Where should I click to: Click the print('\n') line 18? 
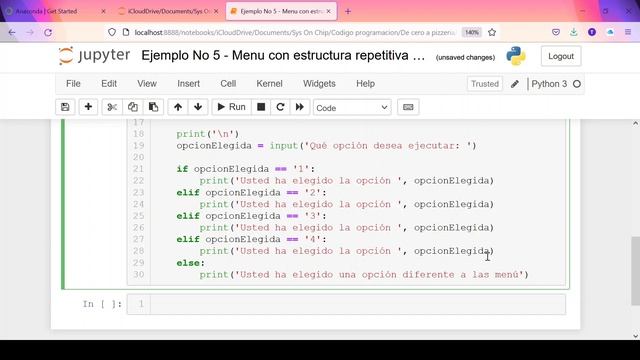(x=208, y=134)
